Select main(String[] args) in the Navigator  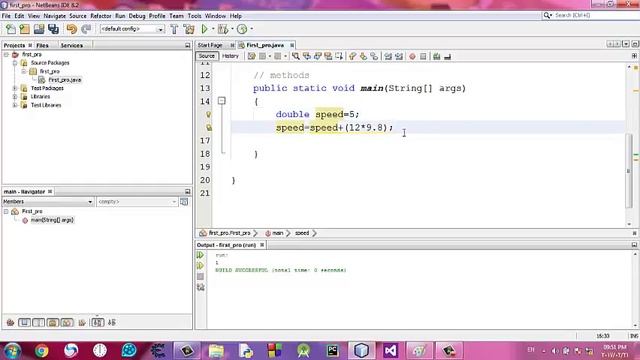pos(52,220)
